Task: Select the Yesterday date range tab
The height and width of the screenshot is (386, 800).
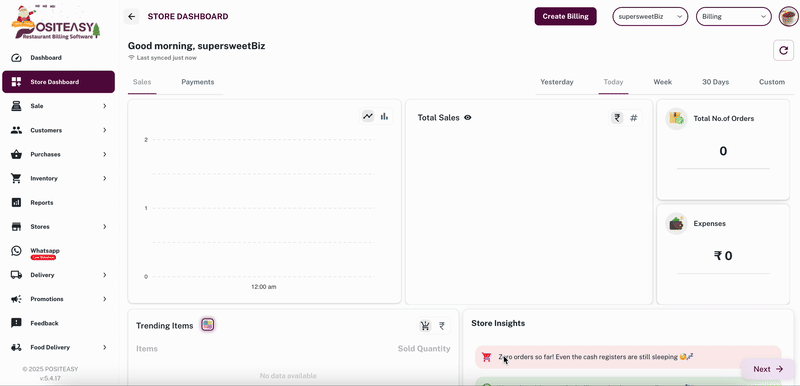Action: point(557,82)
